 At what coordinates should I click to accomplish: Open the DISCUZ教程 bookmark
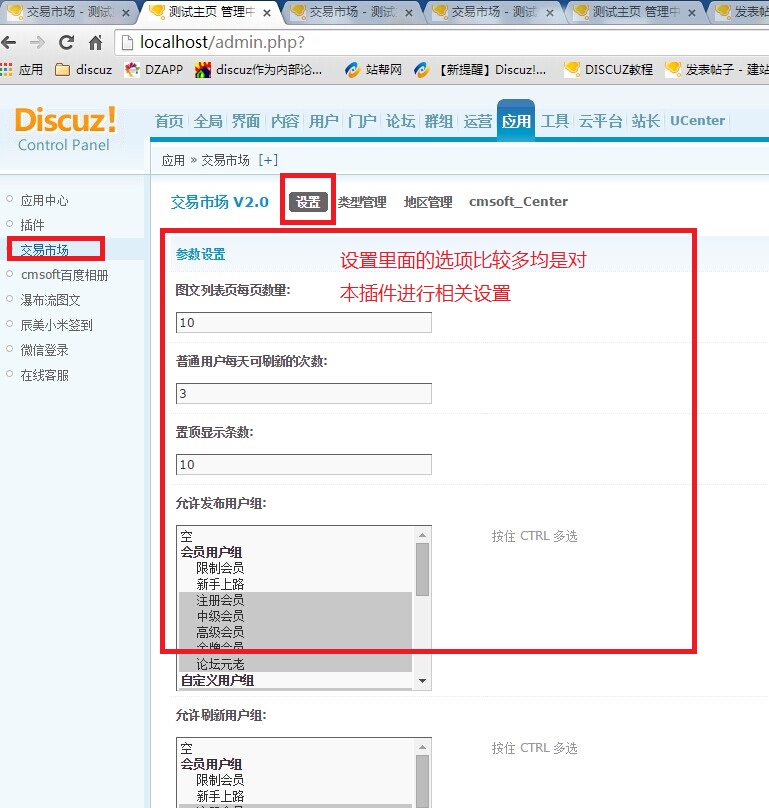[608, 70]
